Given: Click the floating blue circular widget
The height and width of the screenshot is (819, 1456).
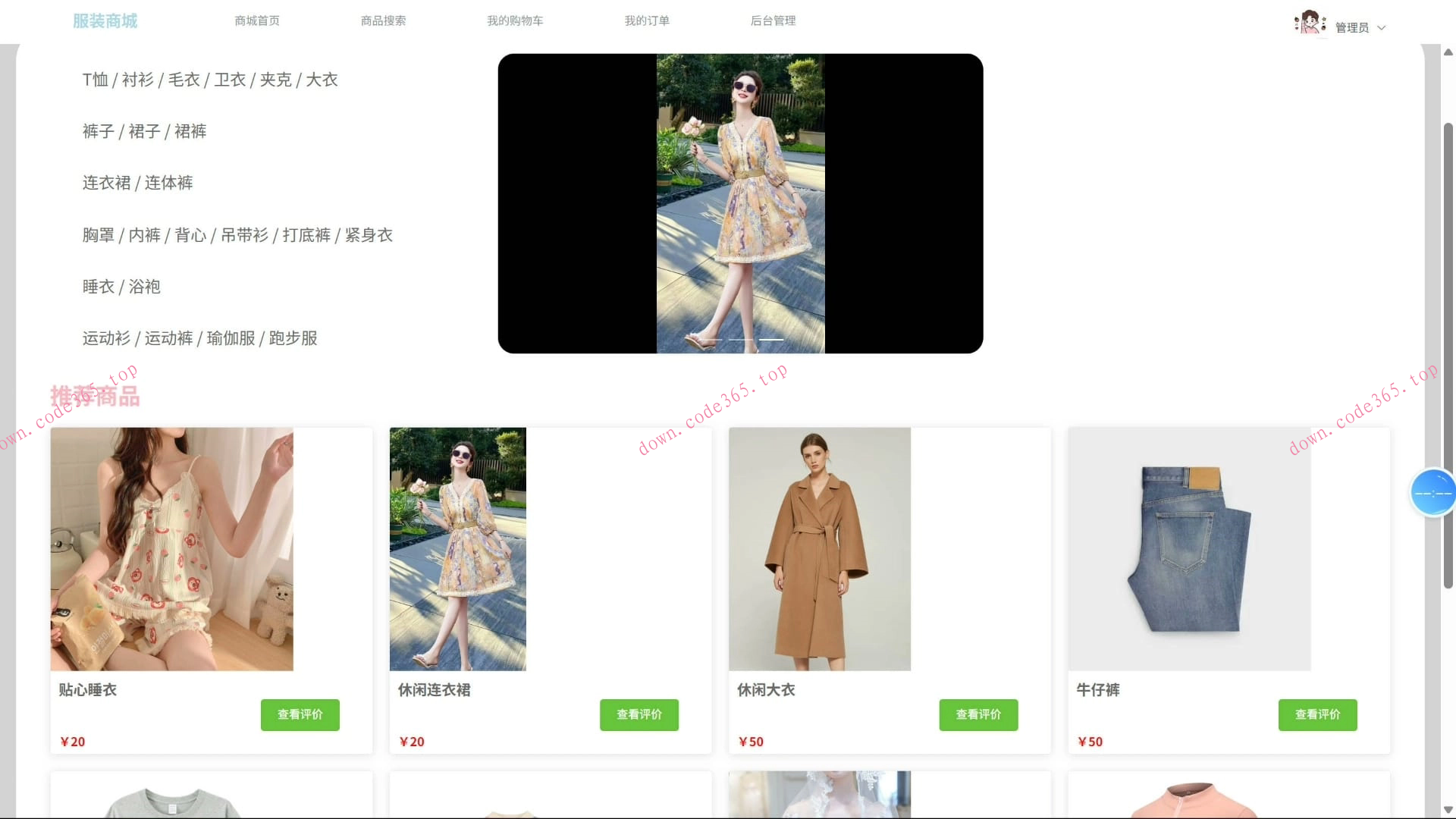Looking at the screenshot, I should tap(1432, 492).
